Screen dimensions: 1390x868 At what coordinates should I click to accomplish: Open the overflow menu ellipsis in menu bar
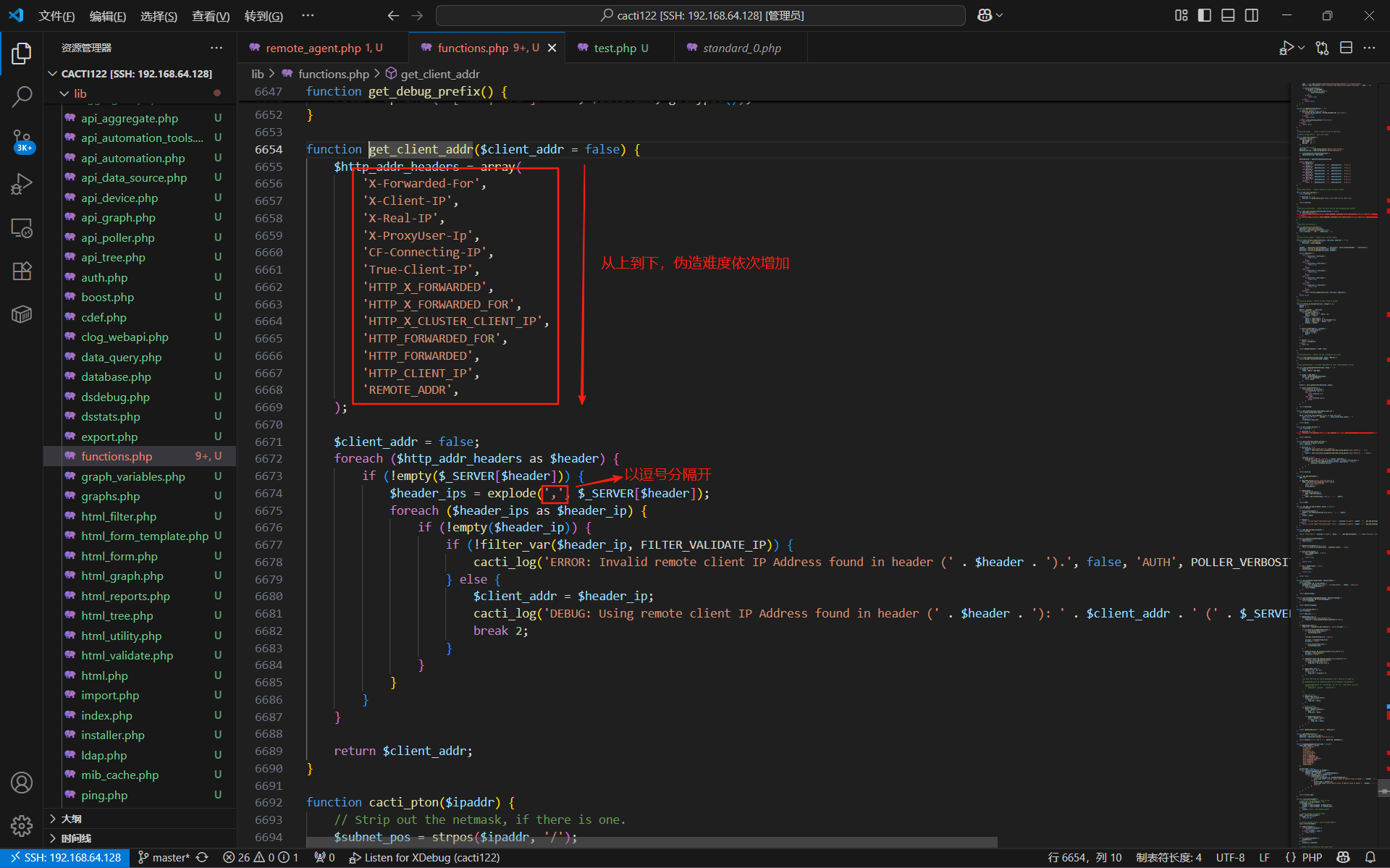point(308,15)
